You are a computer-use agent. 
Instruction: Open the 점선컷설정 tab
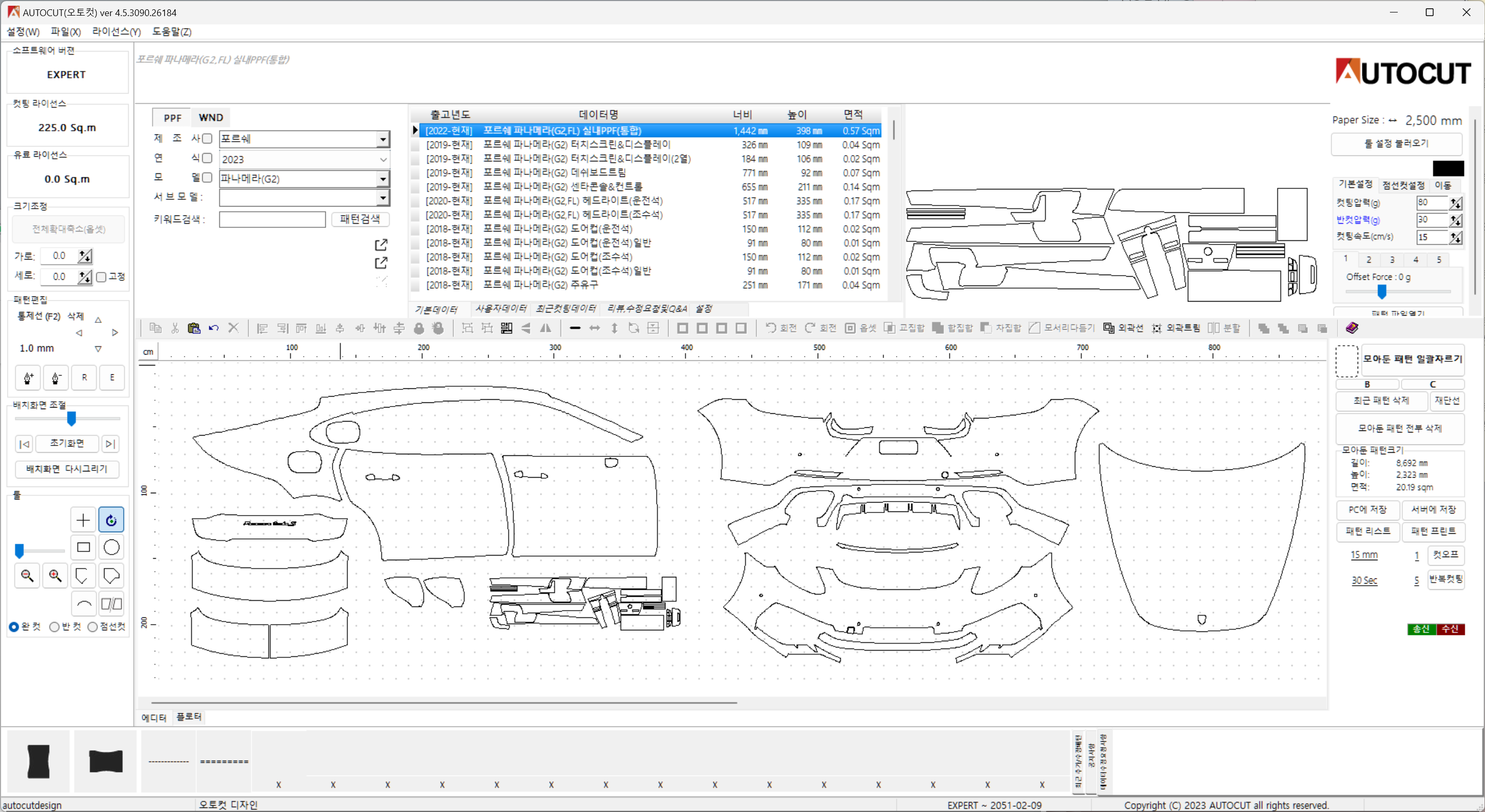(1403, 185)
